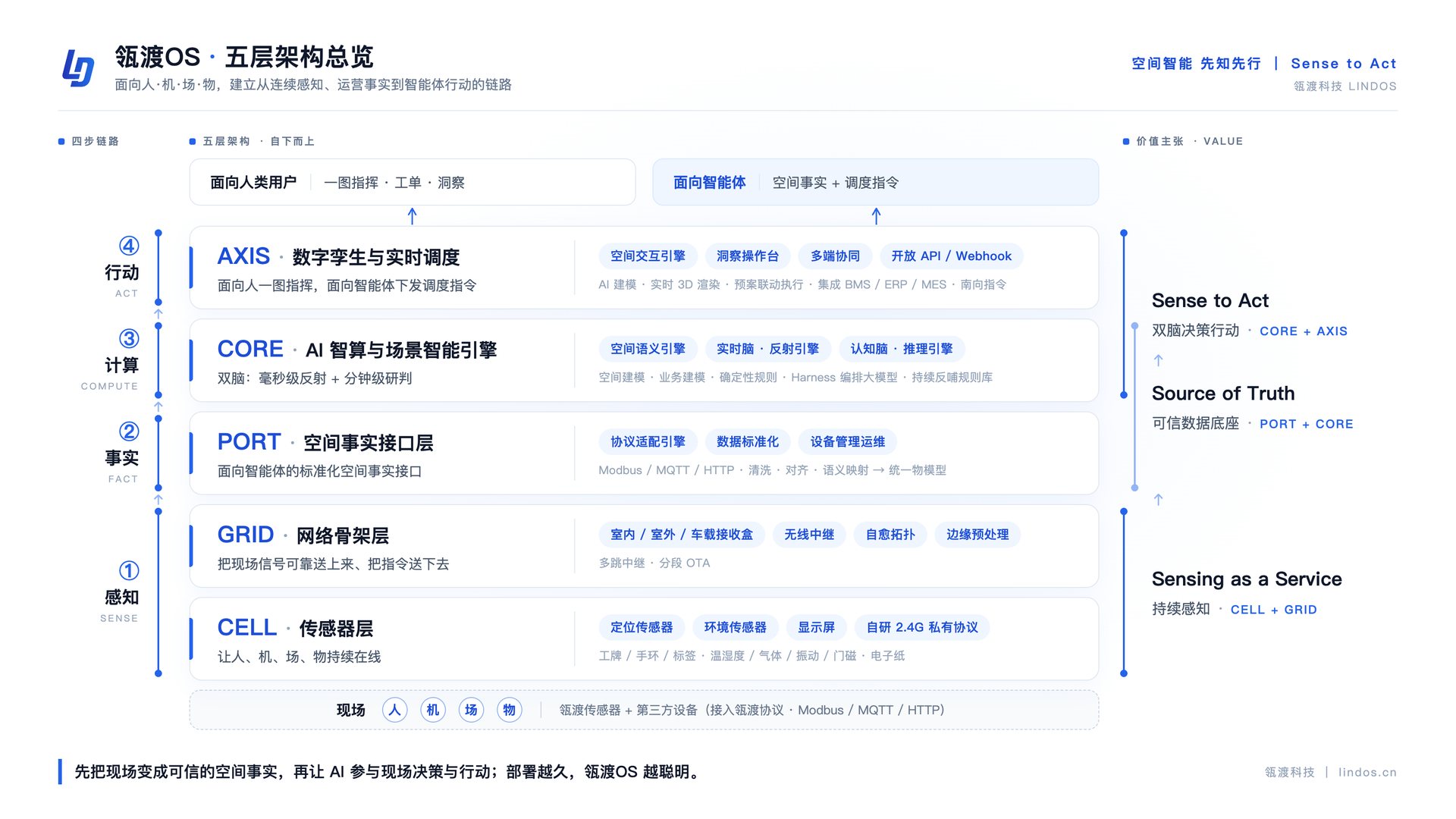Select the 多端协同 tag
Viewport: 1456px width, 819px height.
[x=835, y=256]
